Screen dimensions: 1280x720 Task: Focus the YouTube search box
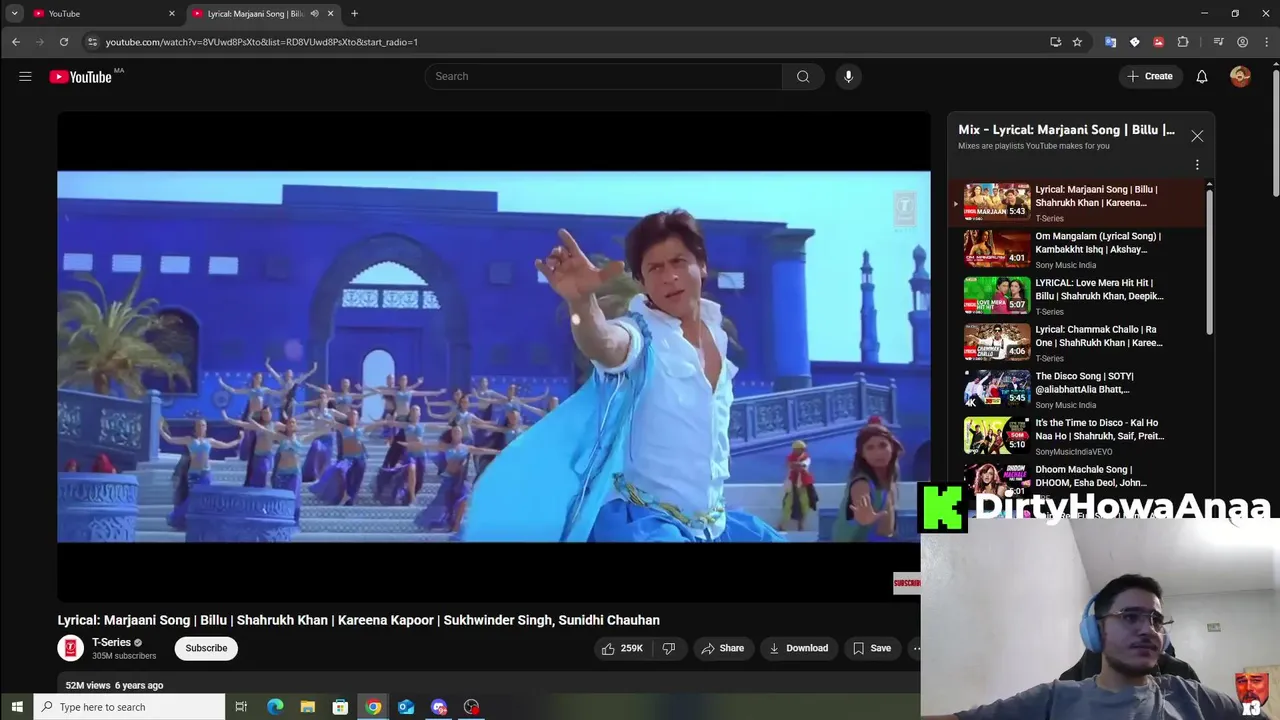605,76
